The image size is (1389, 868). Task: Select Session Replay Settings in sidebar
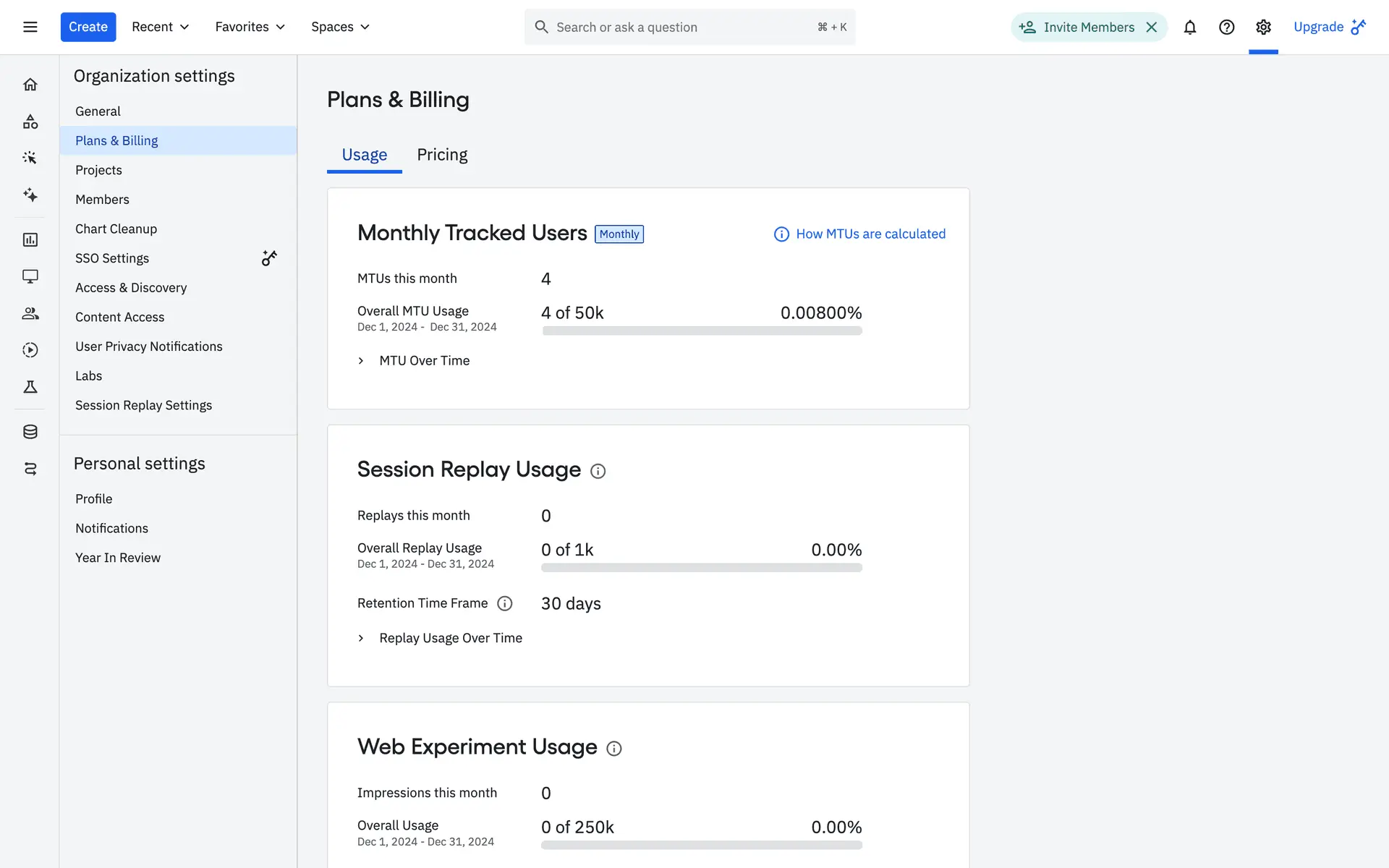click(143, 405)
